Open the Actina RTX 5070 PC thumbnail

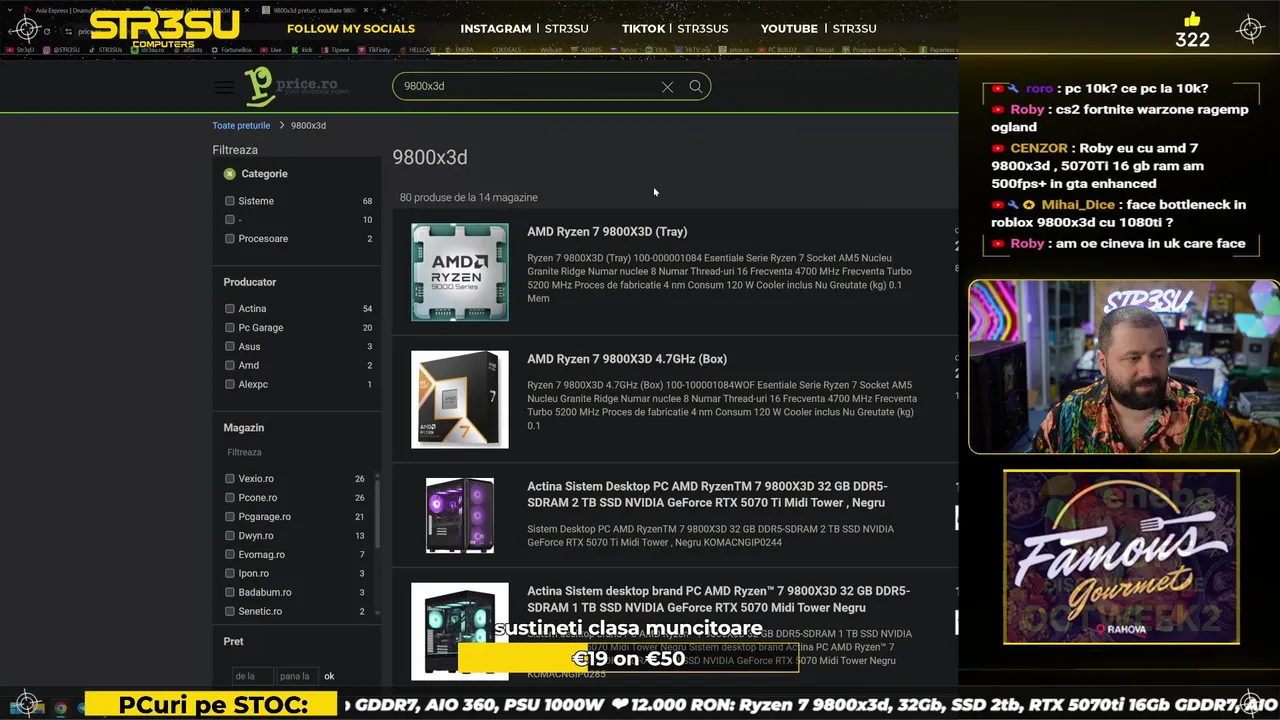(460, 630)
